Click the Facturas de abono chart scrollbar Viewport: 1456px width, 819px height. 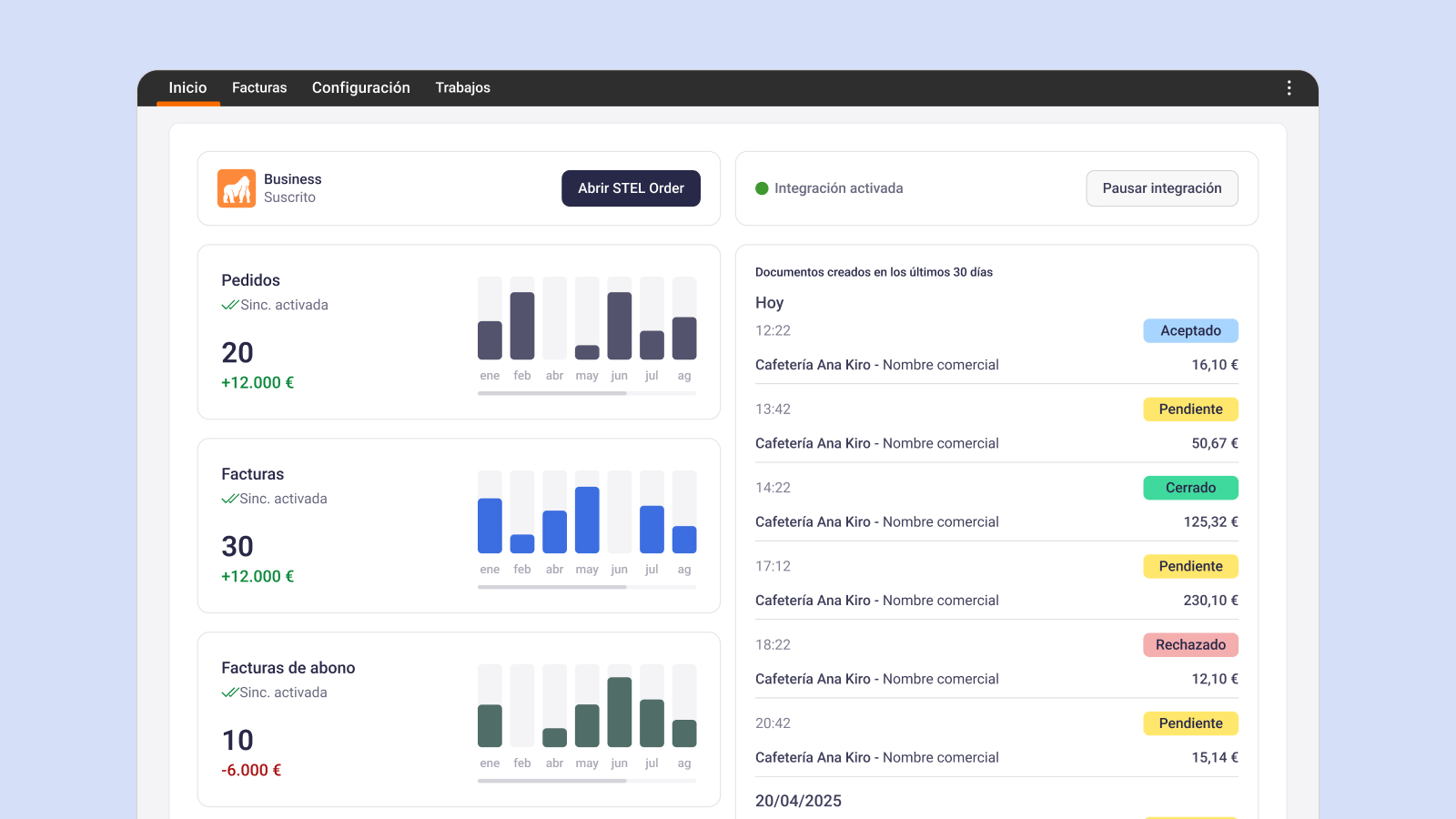(x=552, y=781)
